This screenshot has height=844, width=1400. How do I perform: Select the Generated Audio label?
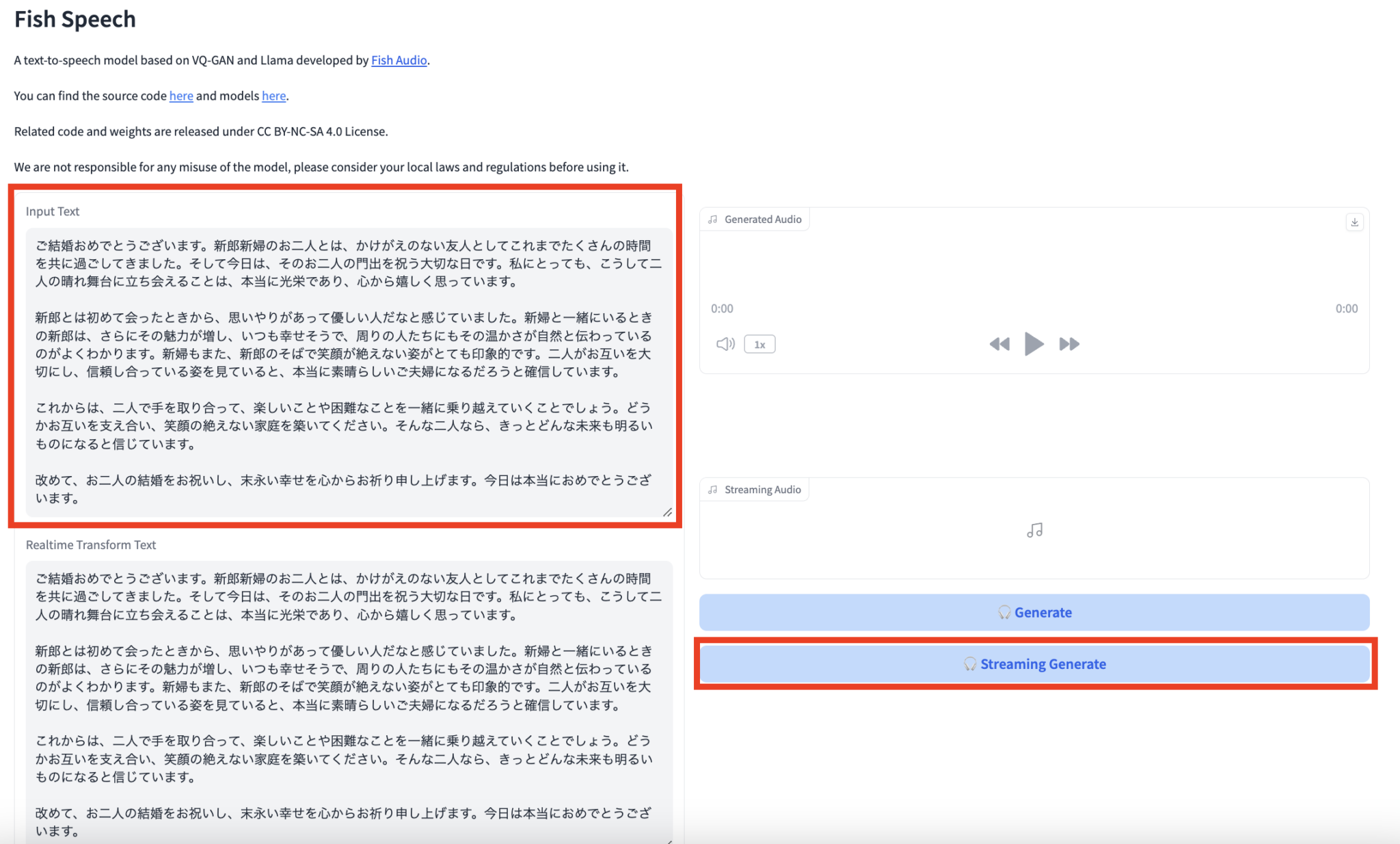coord(764,219)
